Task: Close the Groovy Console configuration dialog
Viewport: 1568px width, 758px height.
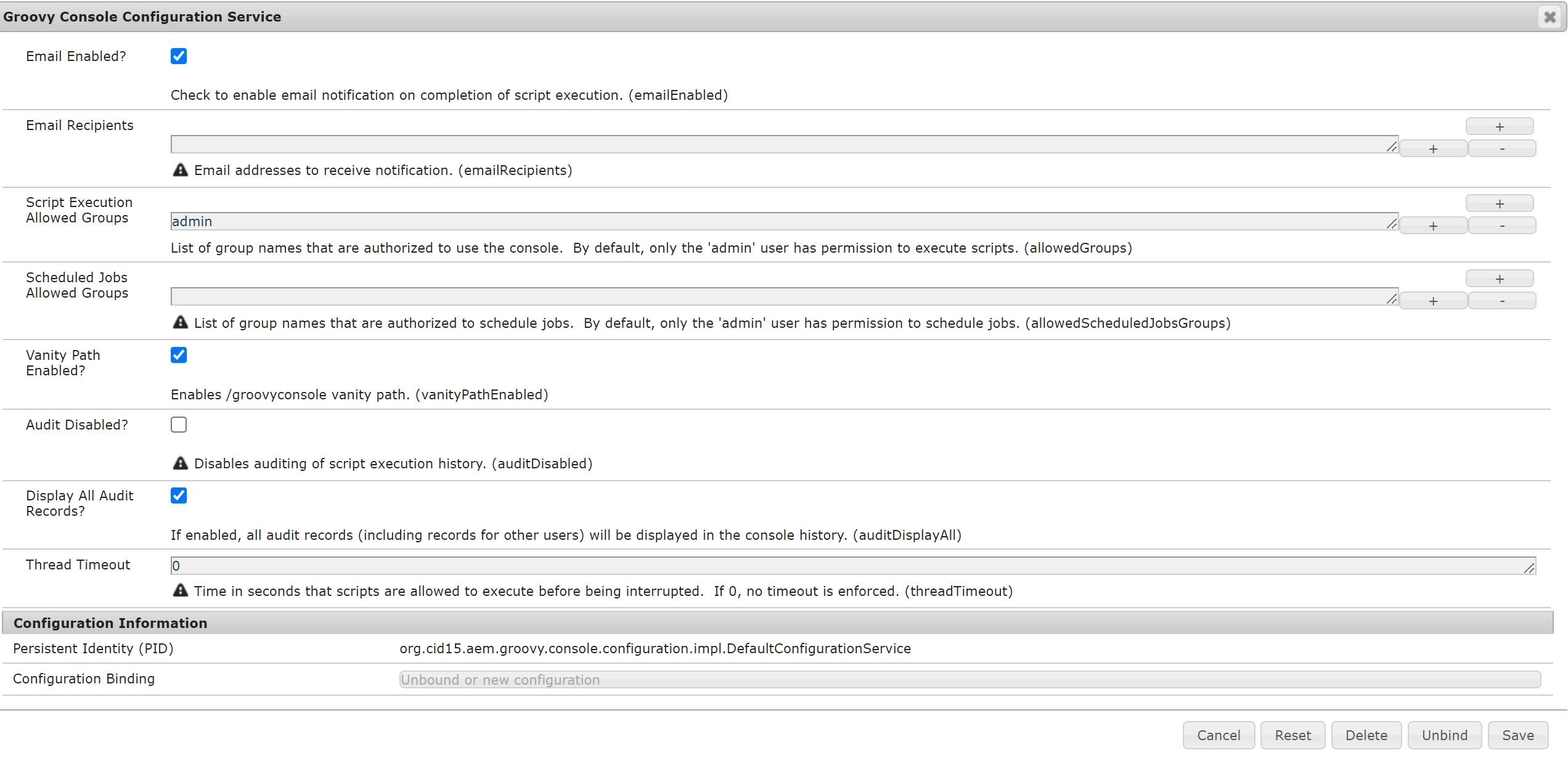Action: [x=1550, y=17]
